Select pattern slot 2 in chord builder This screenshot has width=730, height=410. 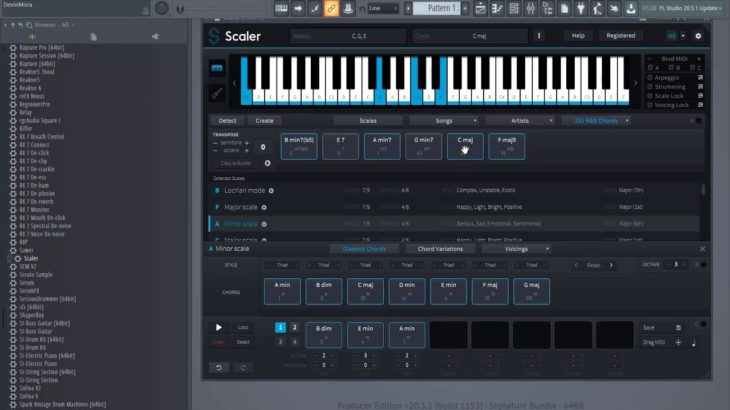point(294,328)
